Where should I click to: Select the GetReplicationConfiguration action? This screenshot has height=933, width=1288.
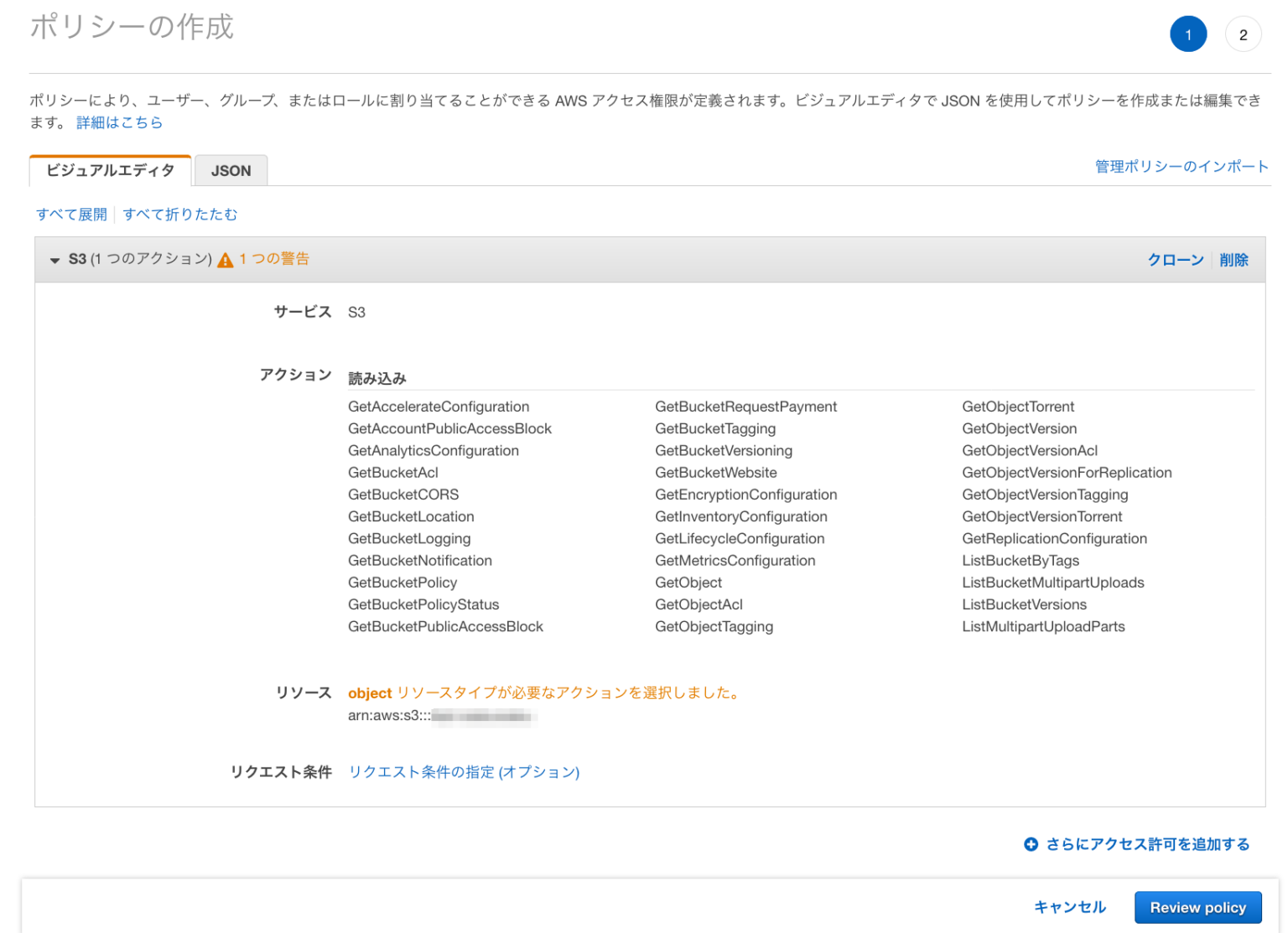1054,538
